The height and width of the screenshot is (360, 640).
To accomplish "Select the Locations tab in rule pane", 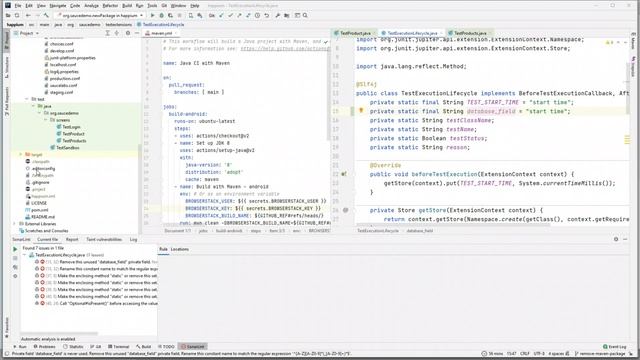I will [180, 249].
